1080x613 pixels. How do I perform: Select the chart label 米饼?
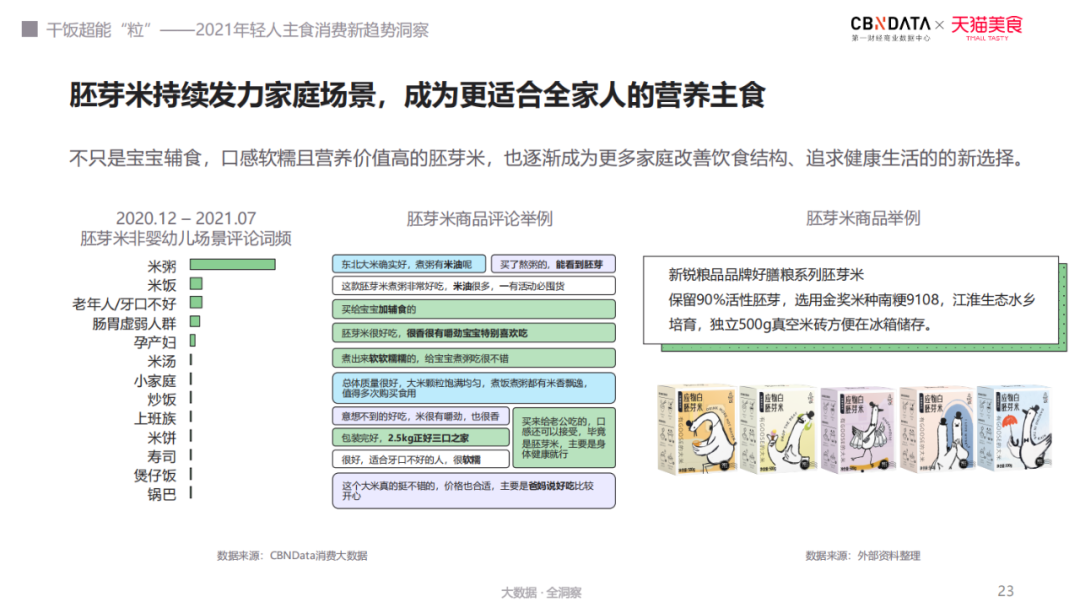click(x=162, y=437)
